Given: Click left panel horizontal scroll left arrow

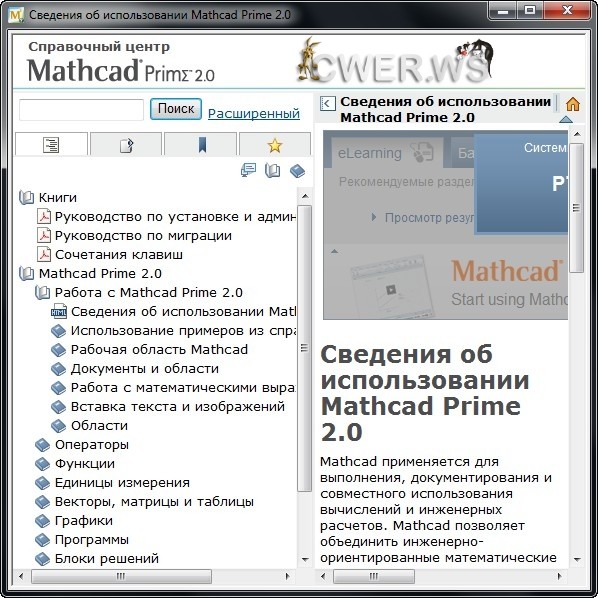Looking at the screenshot, I should [21, 576].
